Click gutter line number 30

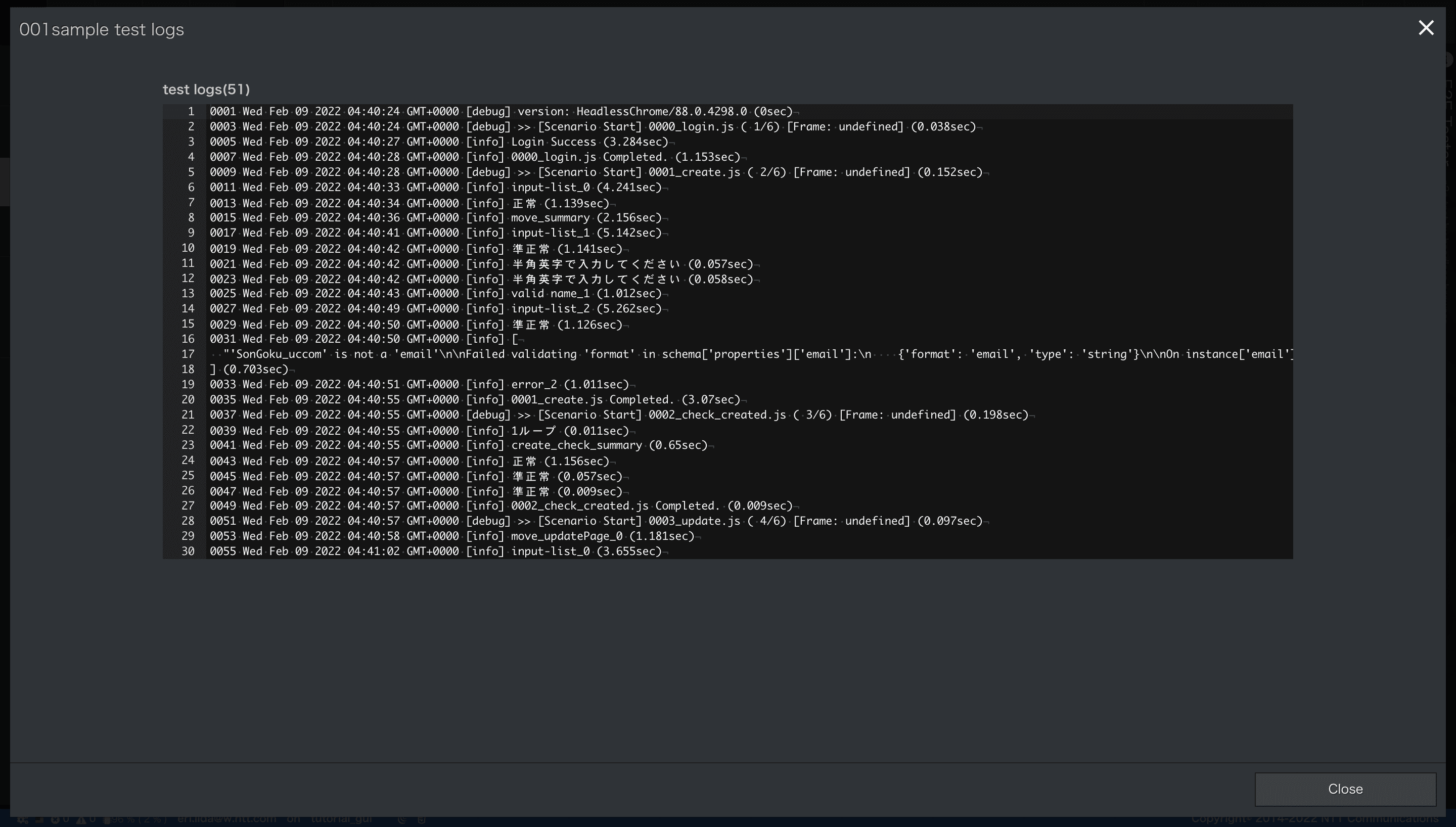pos(188,552)
